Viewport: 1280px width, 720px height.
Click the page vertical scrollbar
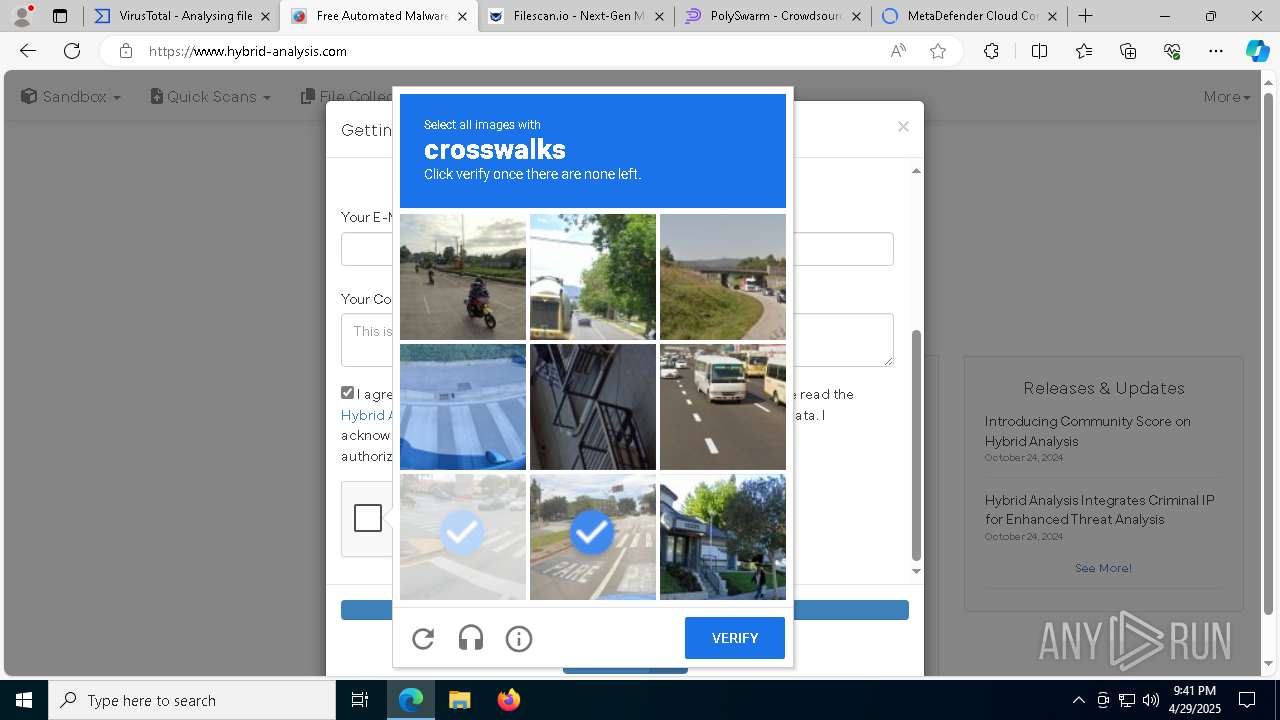click(1269, 353)
